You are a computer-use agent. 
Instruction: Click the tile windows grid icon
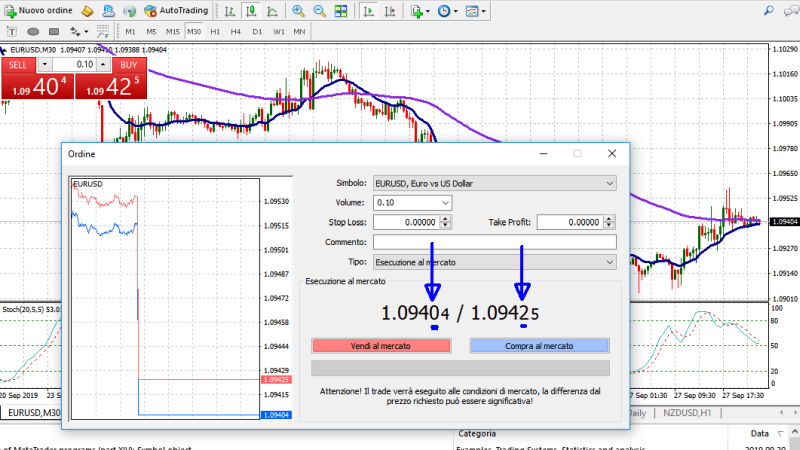[x=342, y=11]
